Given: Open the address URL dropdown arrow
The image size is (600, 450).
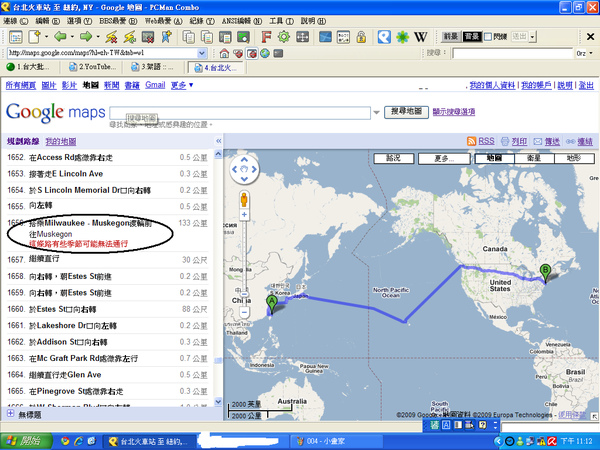Looking at the screenshot, I should pos(202,53).
